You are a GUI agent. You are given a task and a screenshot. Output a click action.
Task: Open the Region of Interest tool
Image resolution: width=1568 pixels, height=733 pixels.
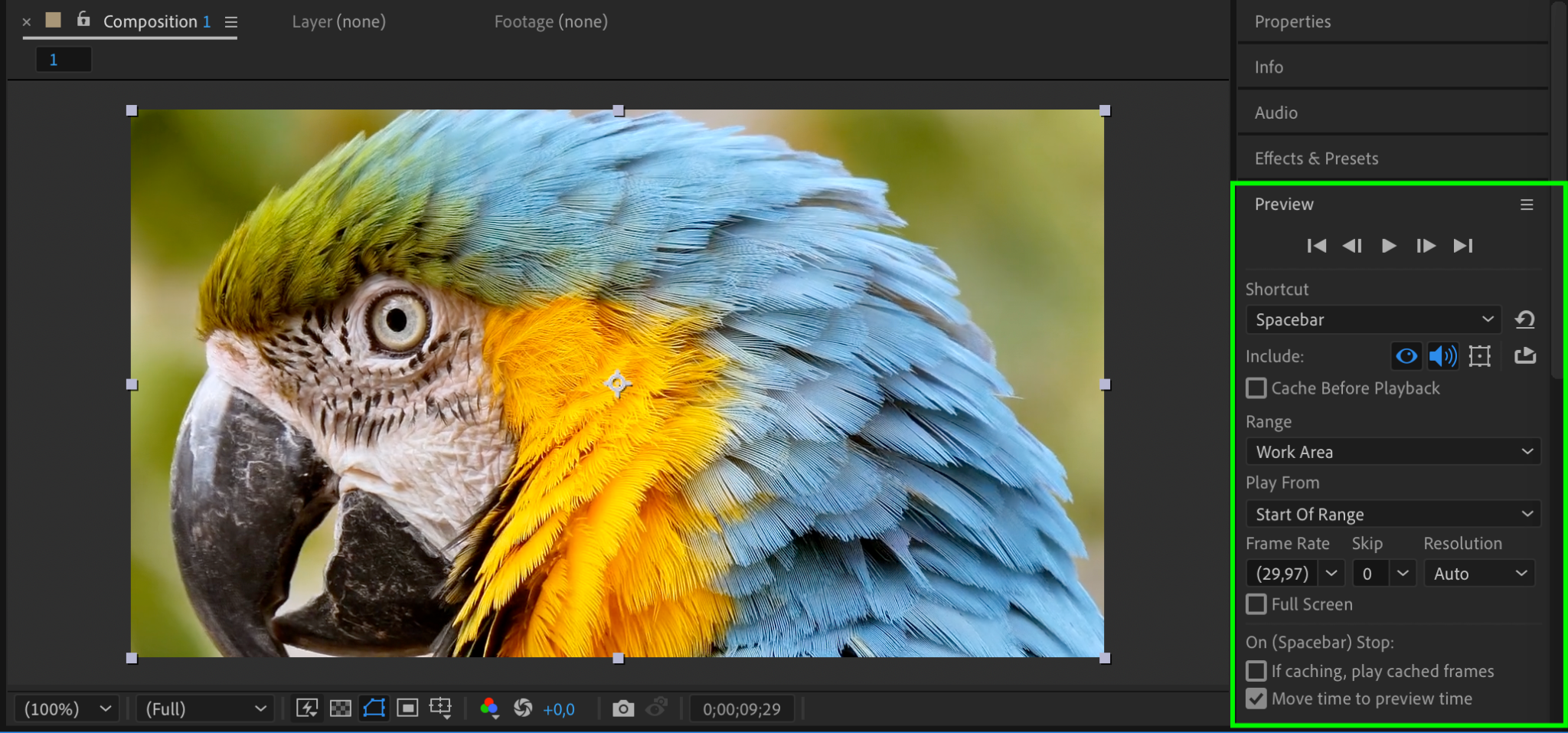coord(407,708)
